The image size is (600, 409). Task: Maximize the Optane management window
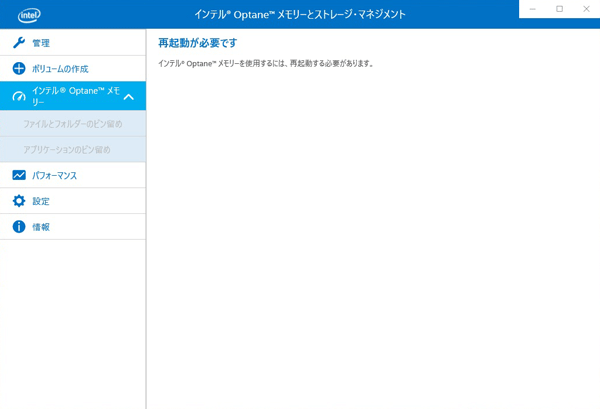(x=559, y=9)
